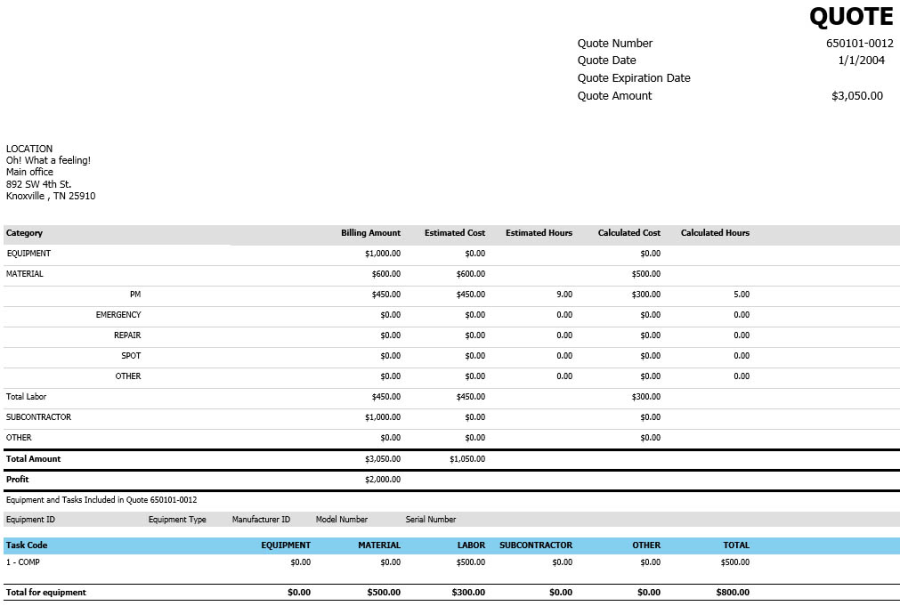Screen dimensions: 900x606
Task: Select the Quote Number label
Action: pos(615,43)
